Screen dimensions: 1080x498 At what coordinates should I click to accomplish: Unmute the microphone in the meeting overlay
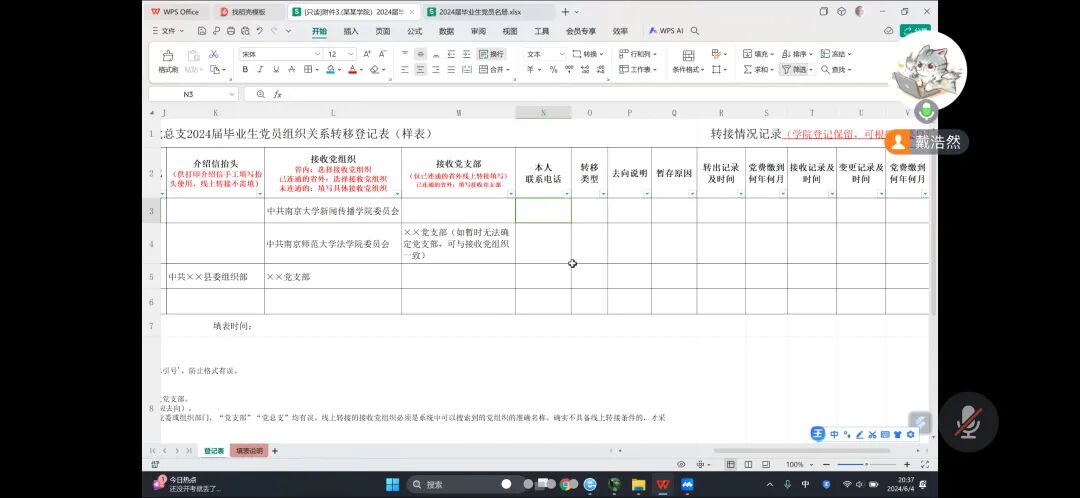pos(967,421)
